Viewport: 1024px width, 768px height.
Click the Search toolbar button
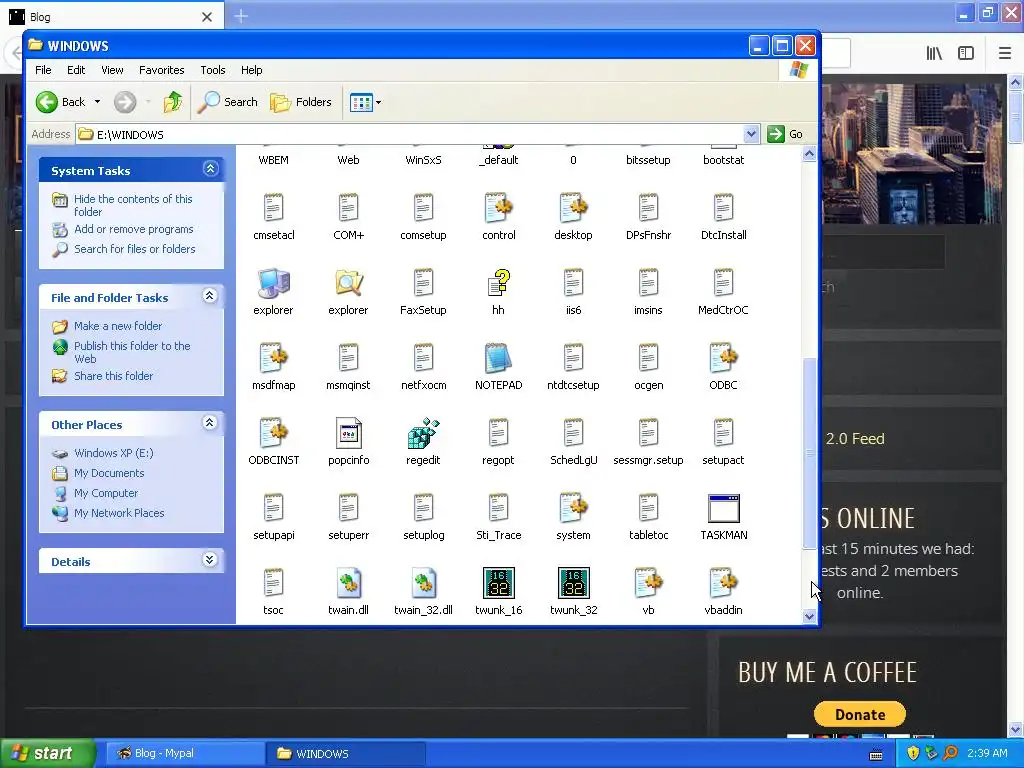pyautogui.click(x=227, y=102)
